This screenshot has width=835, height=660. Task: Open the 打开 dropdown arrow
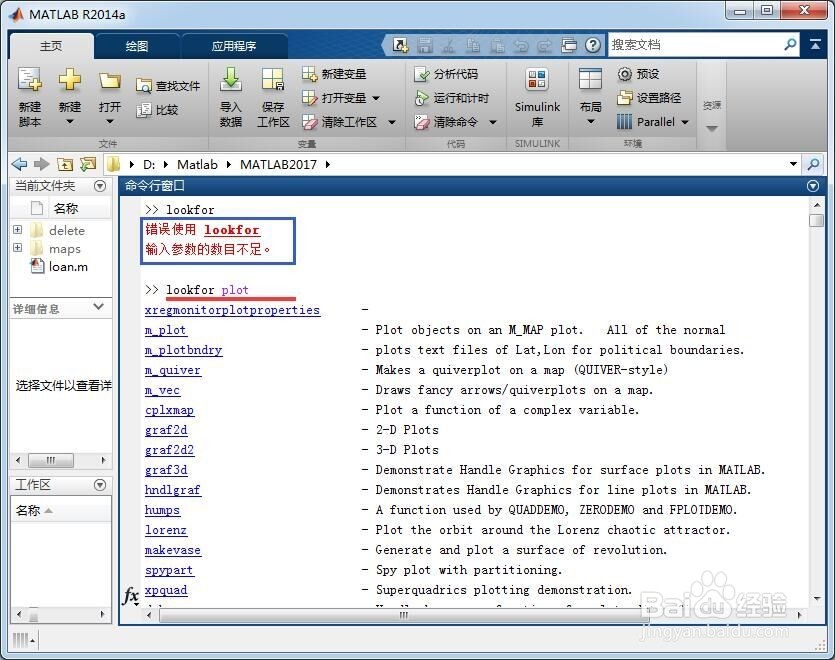tap(110, 122)
